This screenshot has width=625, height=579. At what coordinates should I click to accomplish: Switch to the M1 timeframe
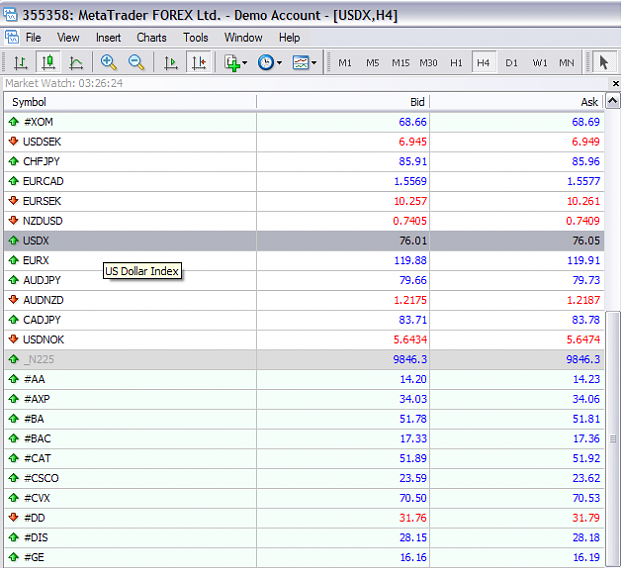345,63
